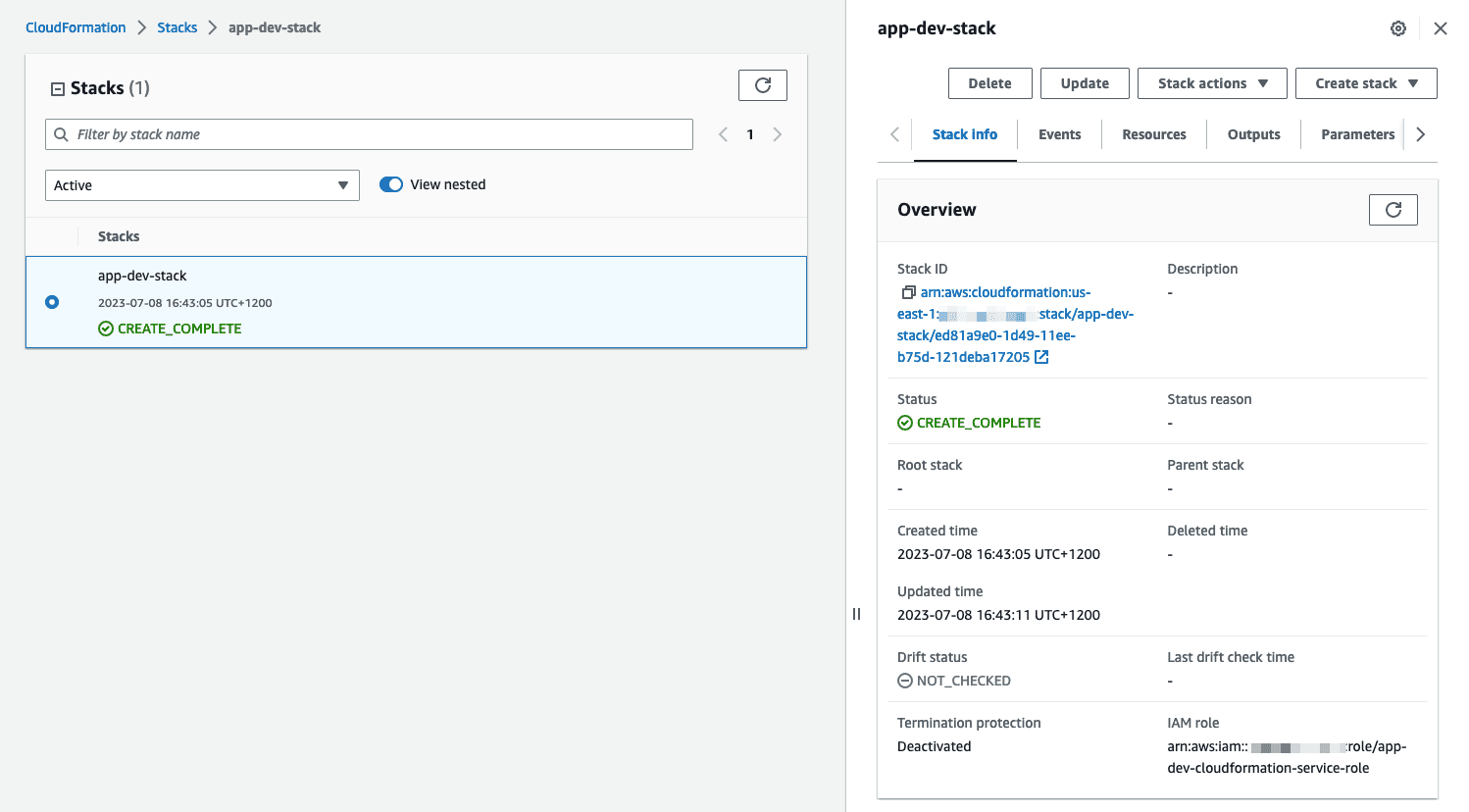Open the Active filter dropdown
Screen dimensions: 1469x812
pyautogui.click(x=202, y=185)
